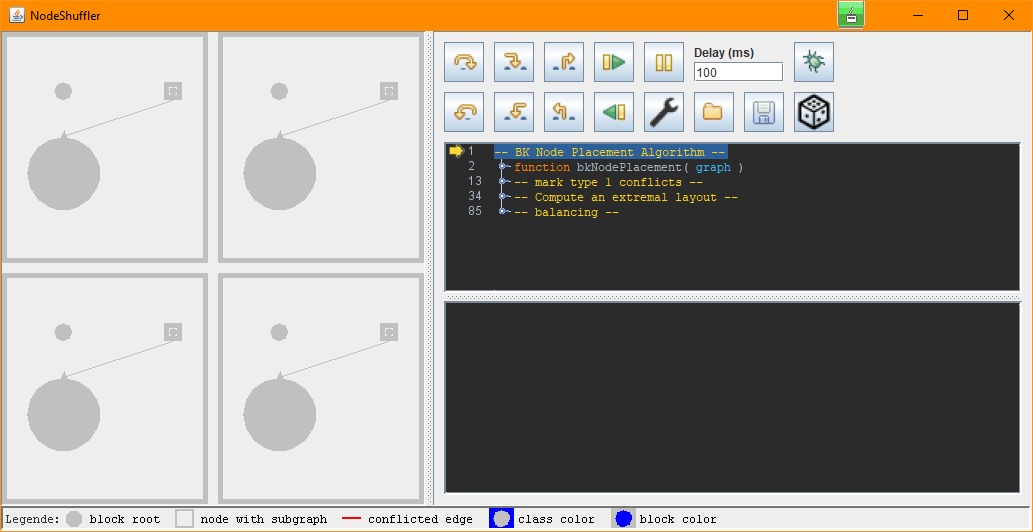
Task: Click line number 34 in the gutter
Action: click(x=474, y=196)
